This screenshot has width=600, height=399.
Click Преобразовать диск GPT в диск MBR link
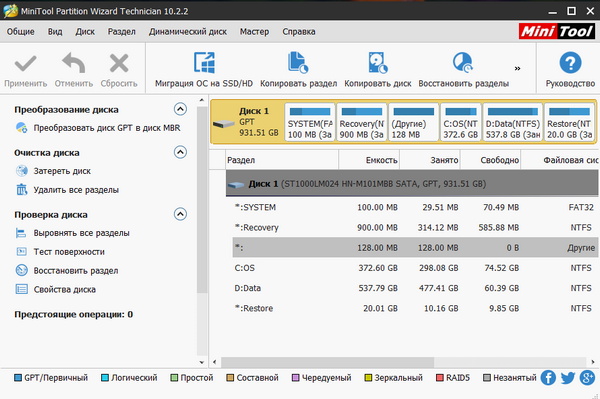[107, 128]
